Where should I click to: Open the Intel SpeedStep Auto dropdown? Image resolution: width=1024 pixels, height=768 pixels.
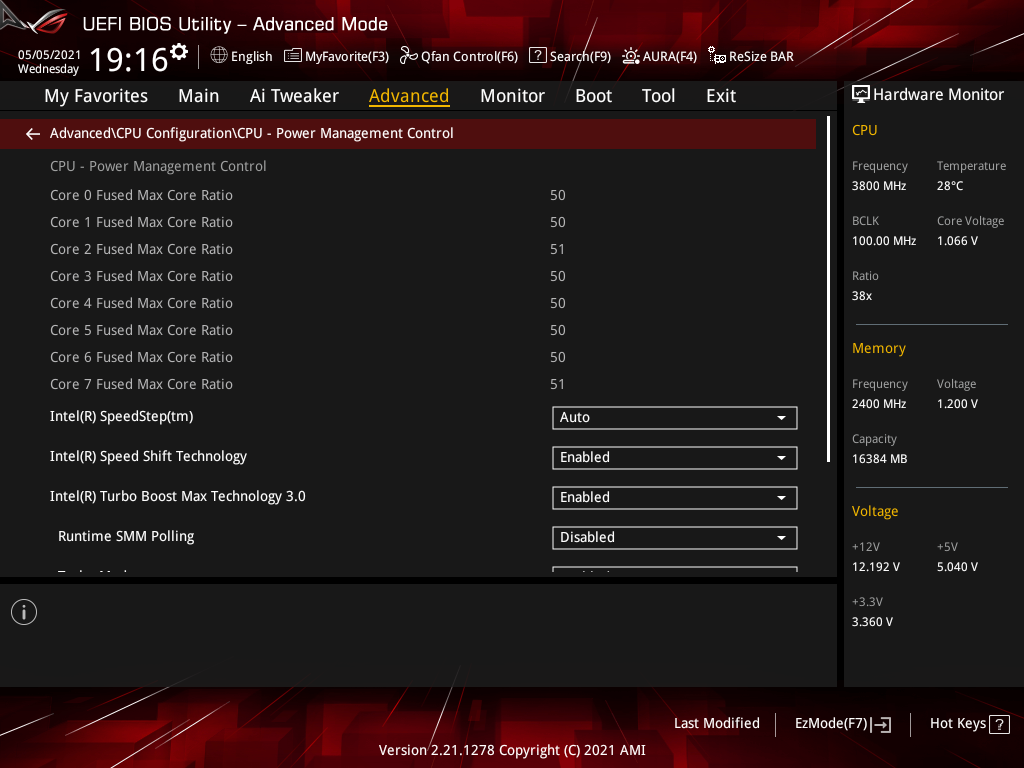coord(675,418)
